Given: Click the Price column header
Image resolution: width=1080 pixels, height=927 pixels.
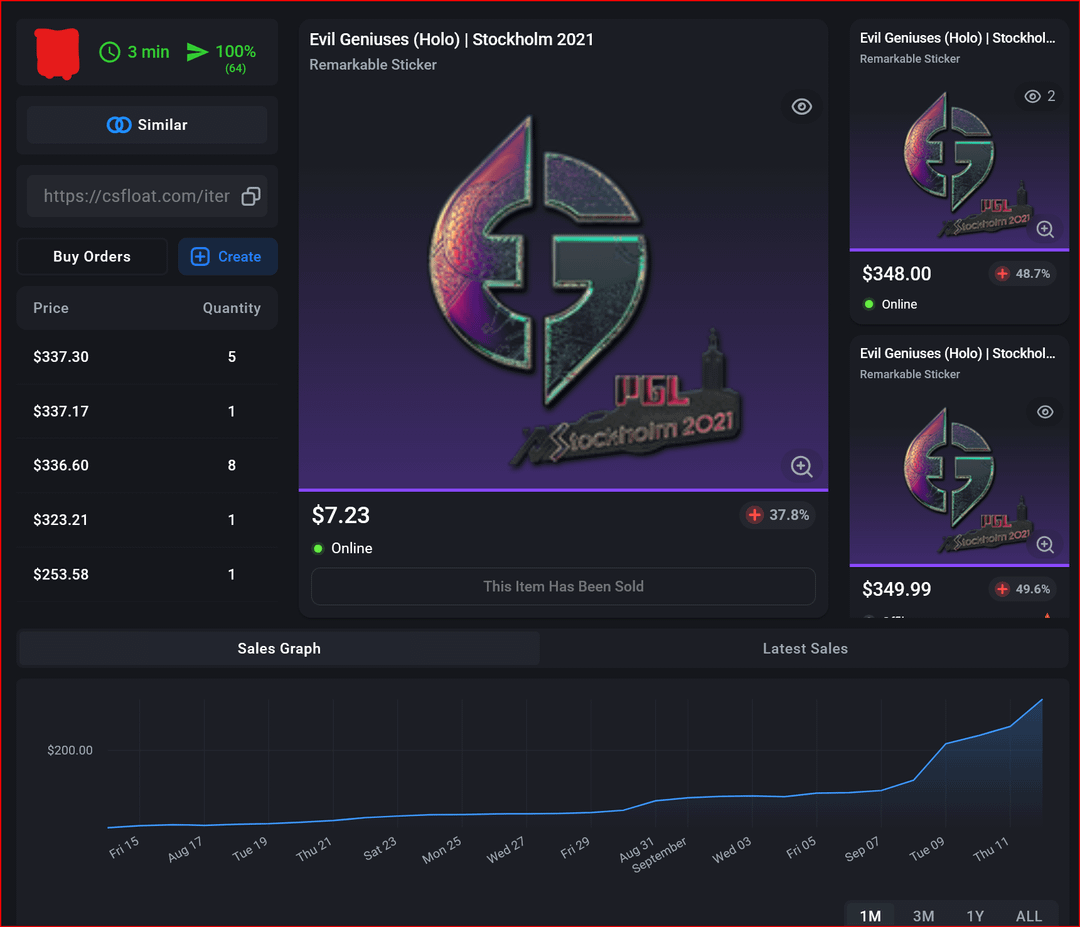Looking at the screenshot, I should pos(51,308).
